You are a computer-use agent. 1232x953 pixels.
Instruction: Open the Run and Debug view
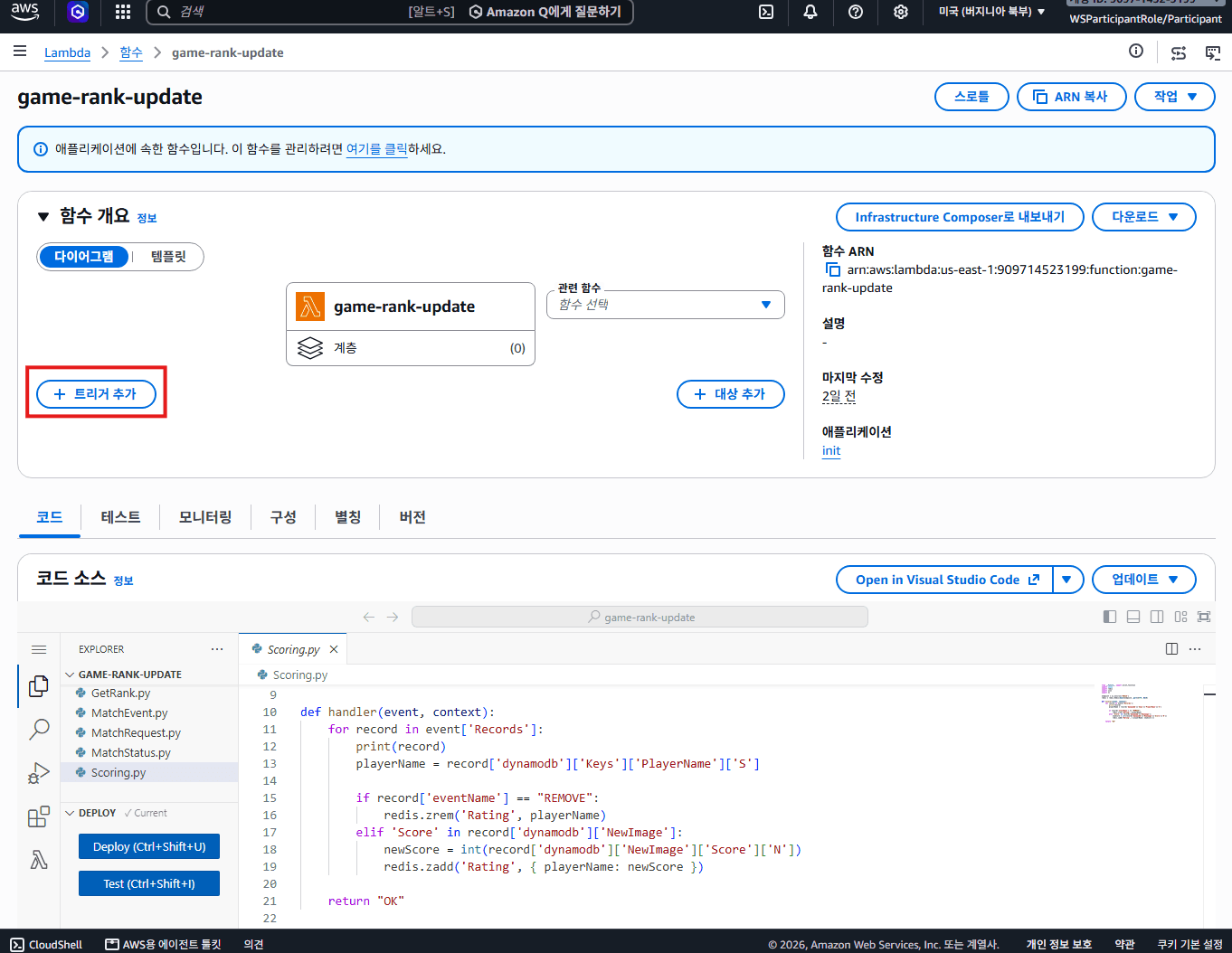tap(39, 773)
